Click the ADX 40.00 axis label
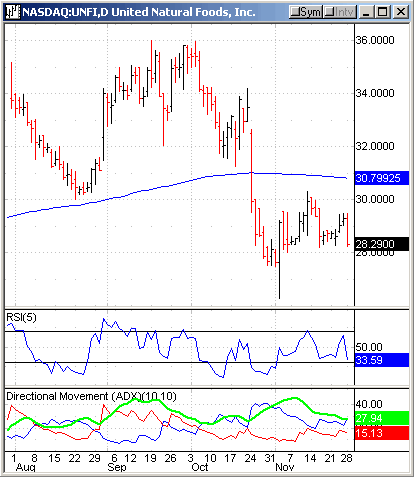Image resolution: width=414 pixels, height=477 pixels. [369, 404]
